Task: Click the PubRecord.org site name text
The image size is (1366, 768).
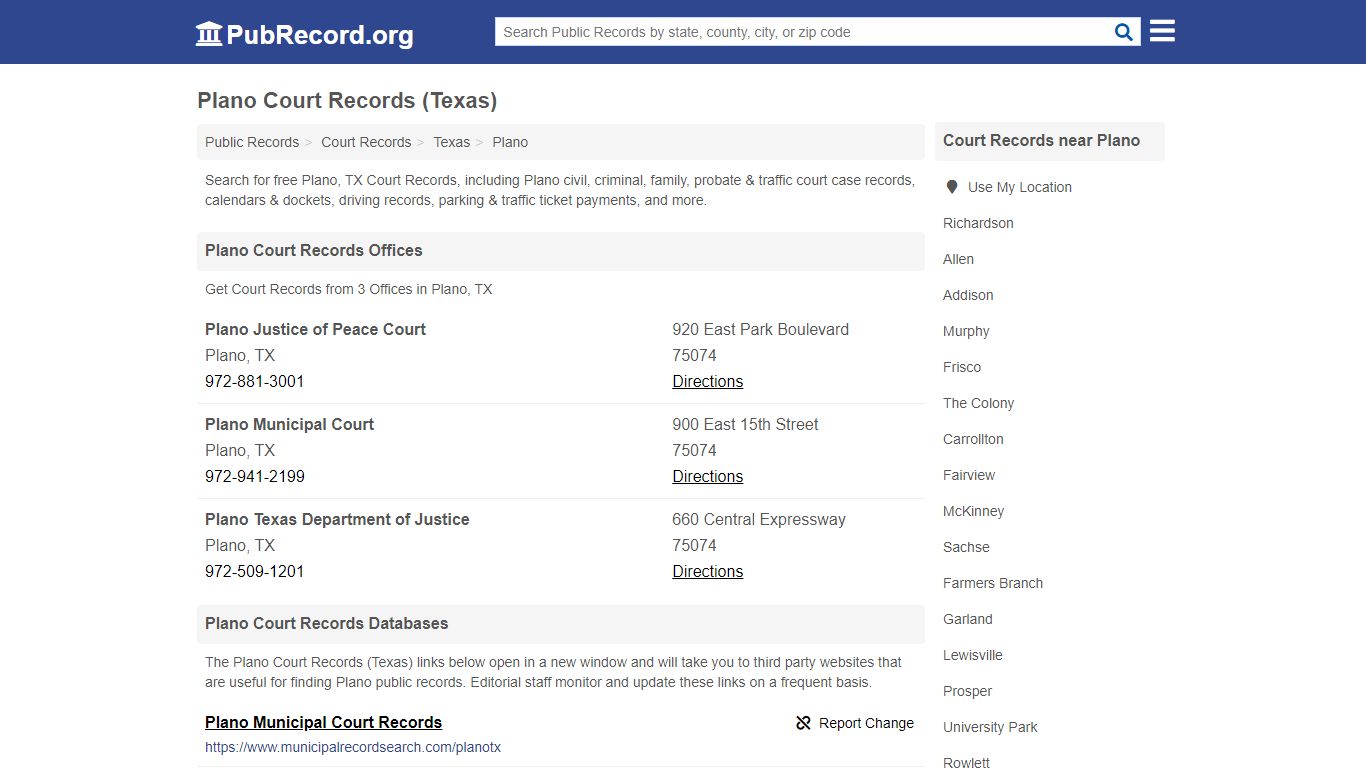Action: click(320, 35)
